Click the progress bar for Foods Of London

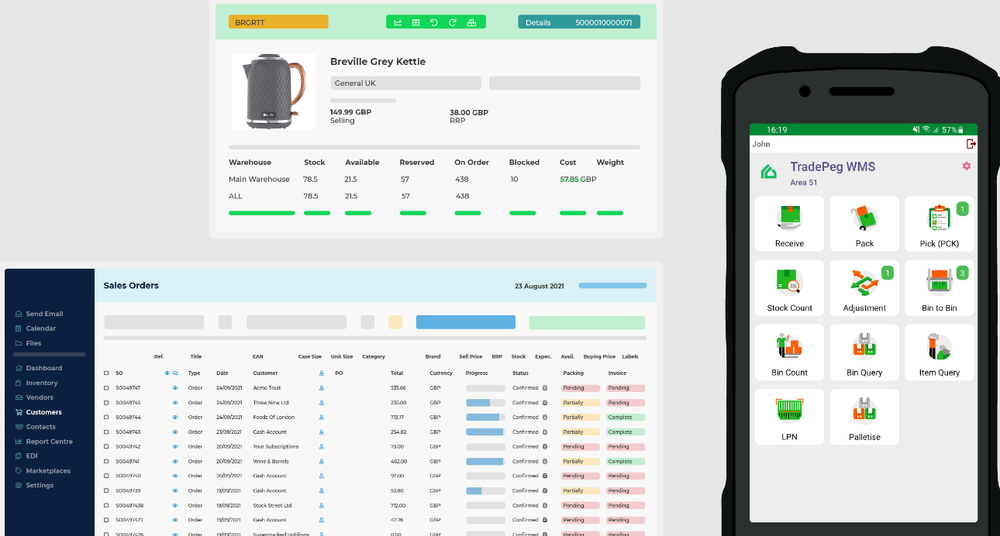(x=485, y=417)
